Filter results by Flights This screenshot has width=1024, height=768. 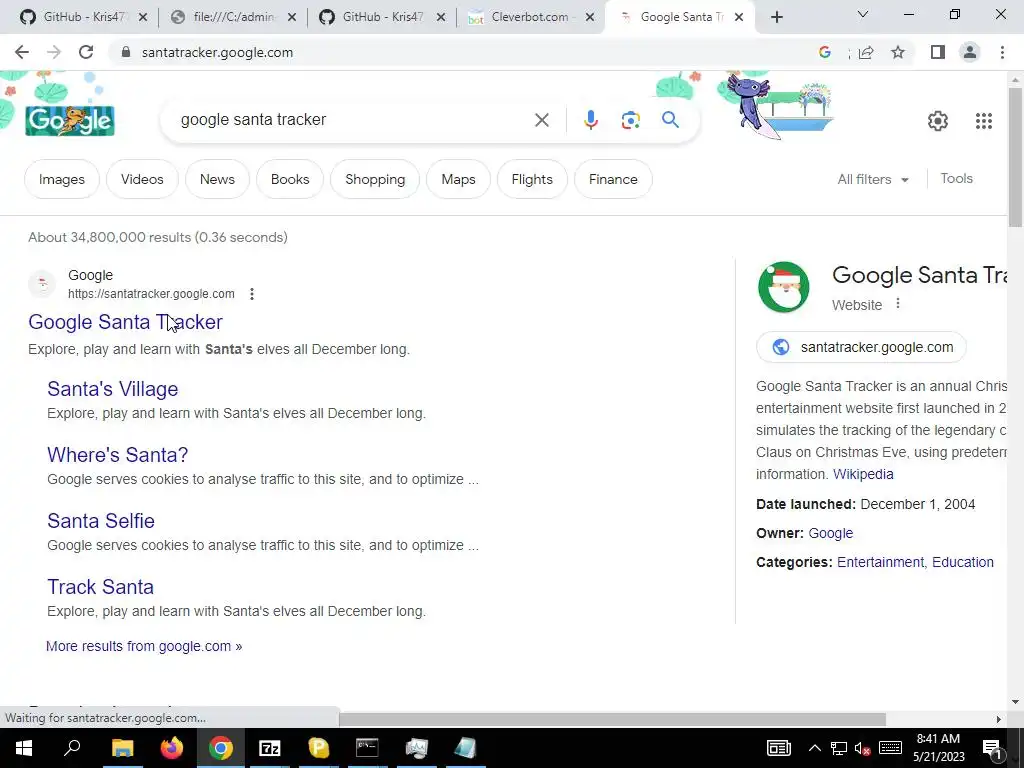[532, 179]
